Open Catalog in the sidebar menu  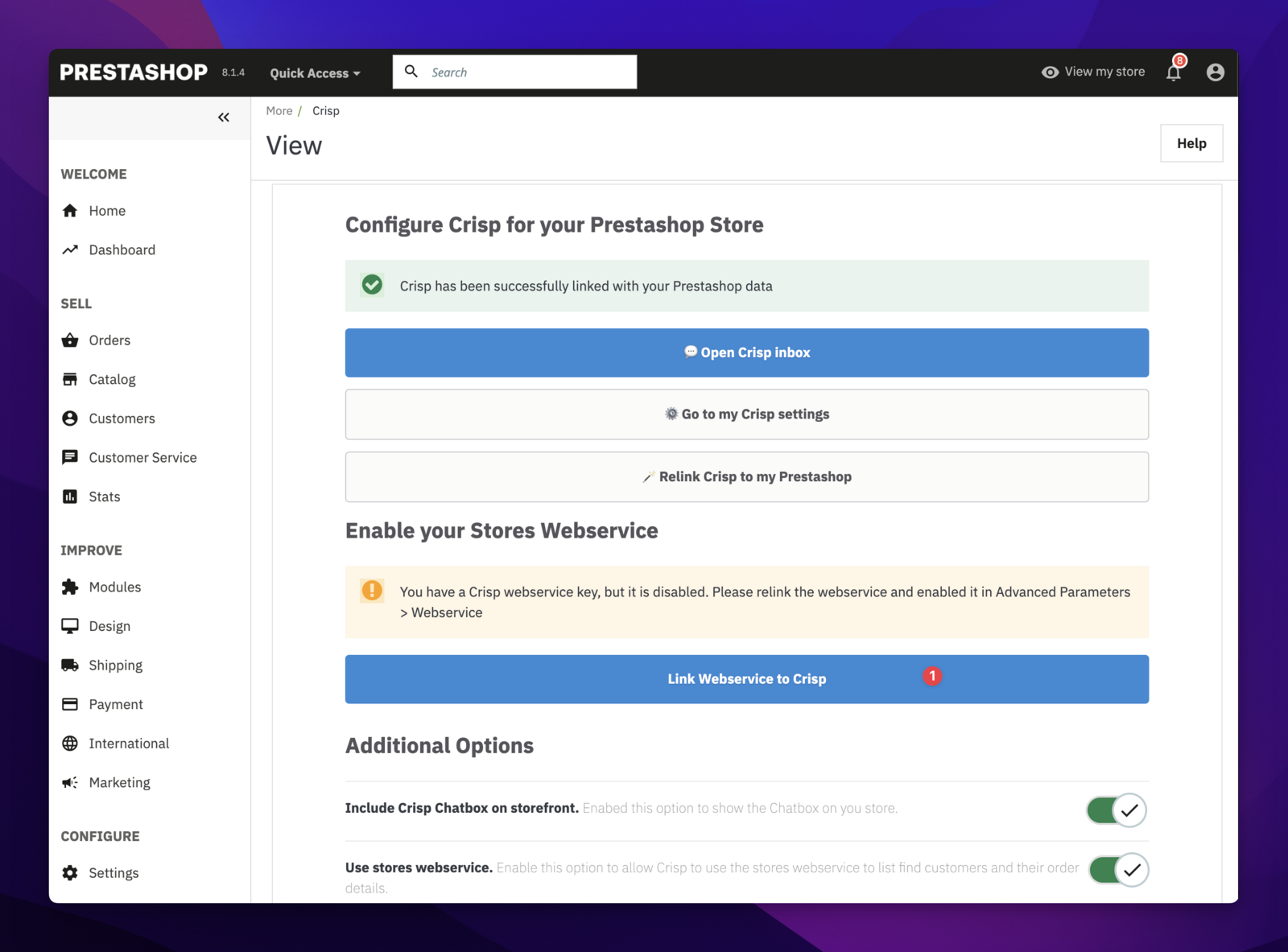point(112,379)
